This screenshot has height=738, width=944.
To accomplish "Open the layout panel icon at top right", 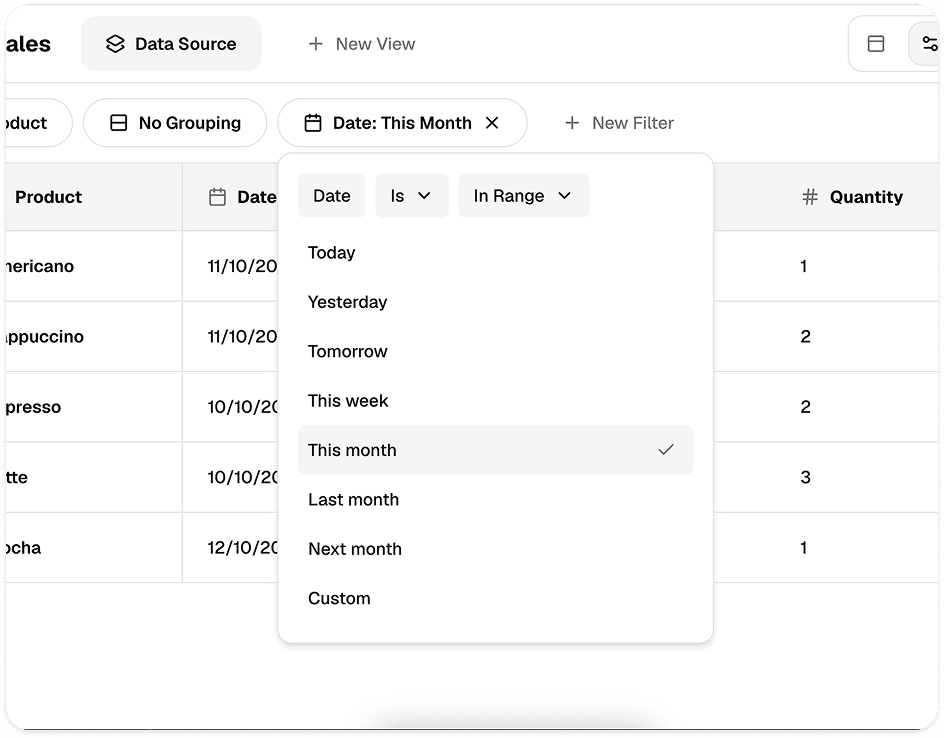I will point(875,43).
